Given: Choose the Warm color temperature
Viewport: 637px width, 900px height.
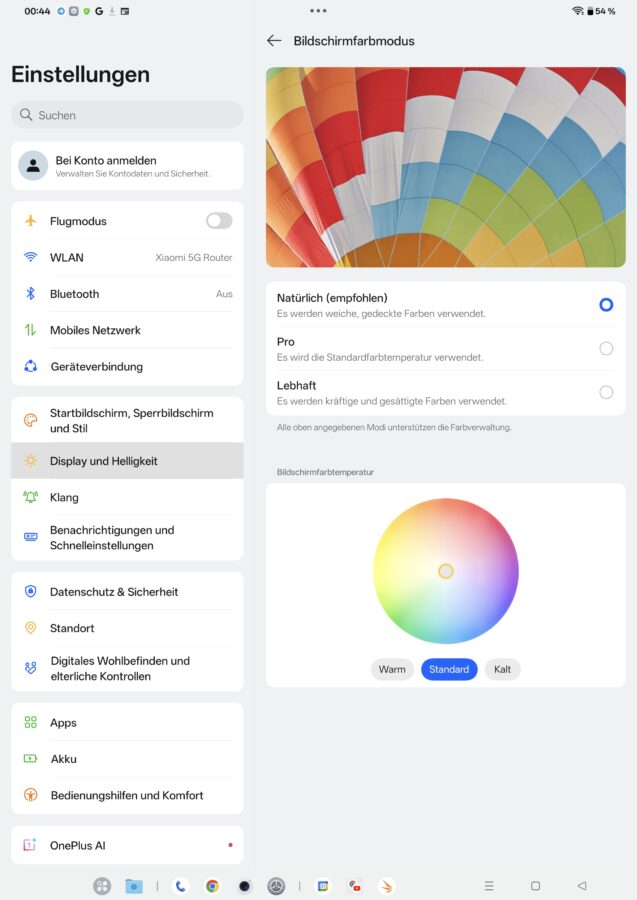Looking at the screenshot, I should pyautogui.click(x=392, y=669).
